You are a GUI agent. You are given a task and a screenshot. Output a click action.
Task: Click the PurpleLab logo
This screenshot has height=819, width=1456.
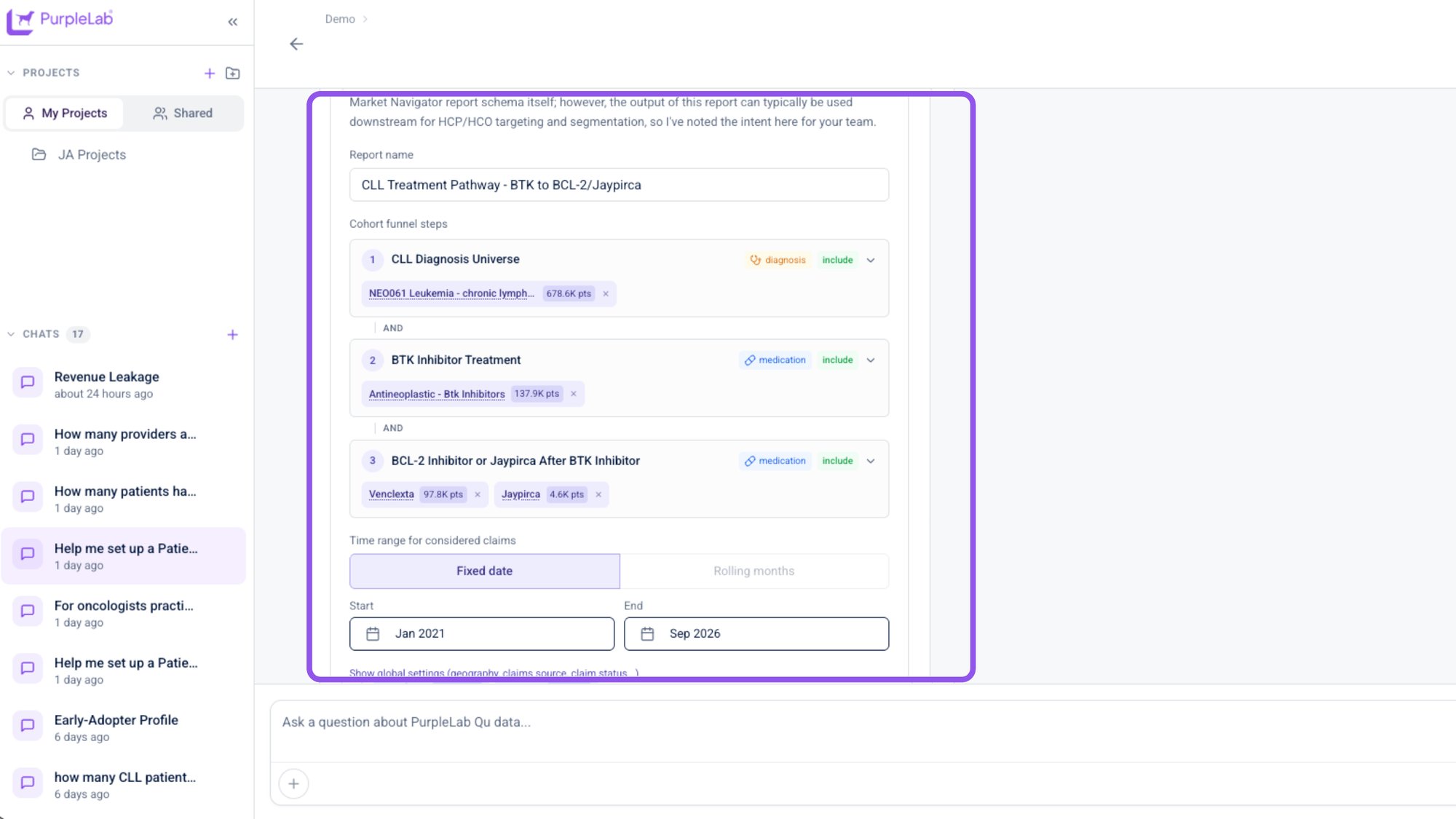click(60, 20)
